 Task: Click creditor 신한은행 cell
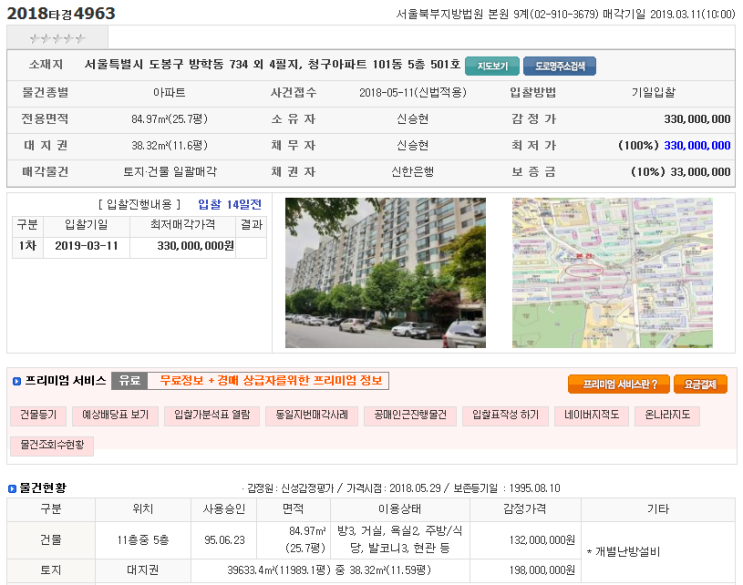tap(412, 172)
